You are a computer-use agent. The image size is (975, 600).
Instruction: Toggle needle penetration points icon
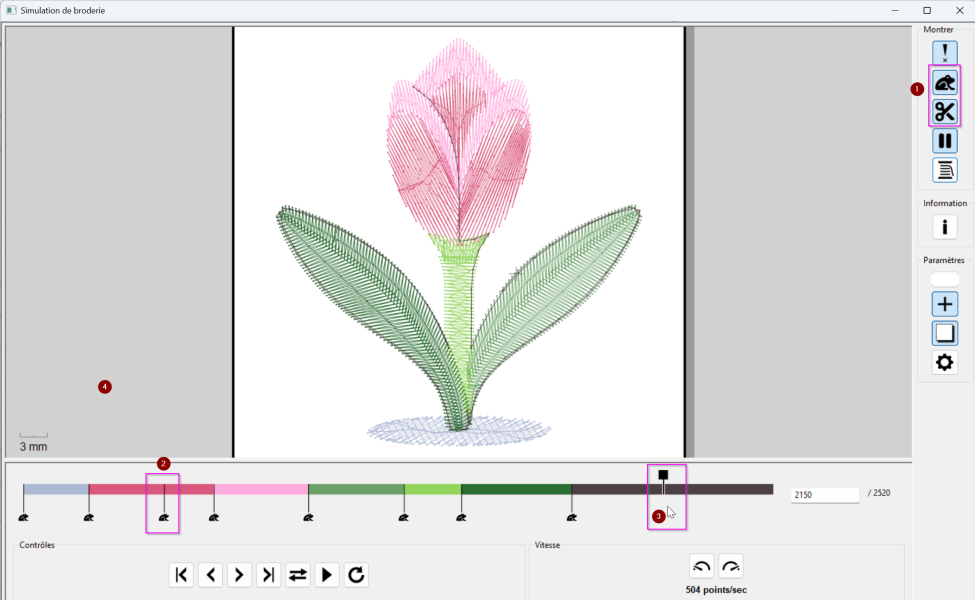click(945, 170)
